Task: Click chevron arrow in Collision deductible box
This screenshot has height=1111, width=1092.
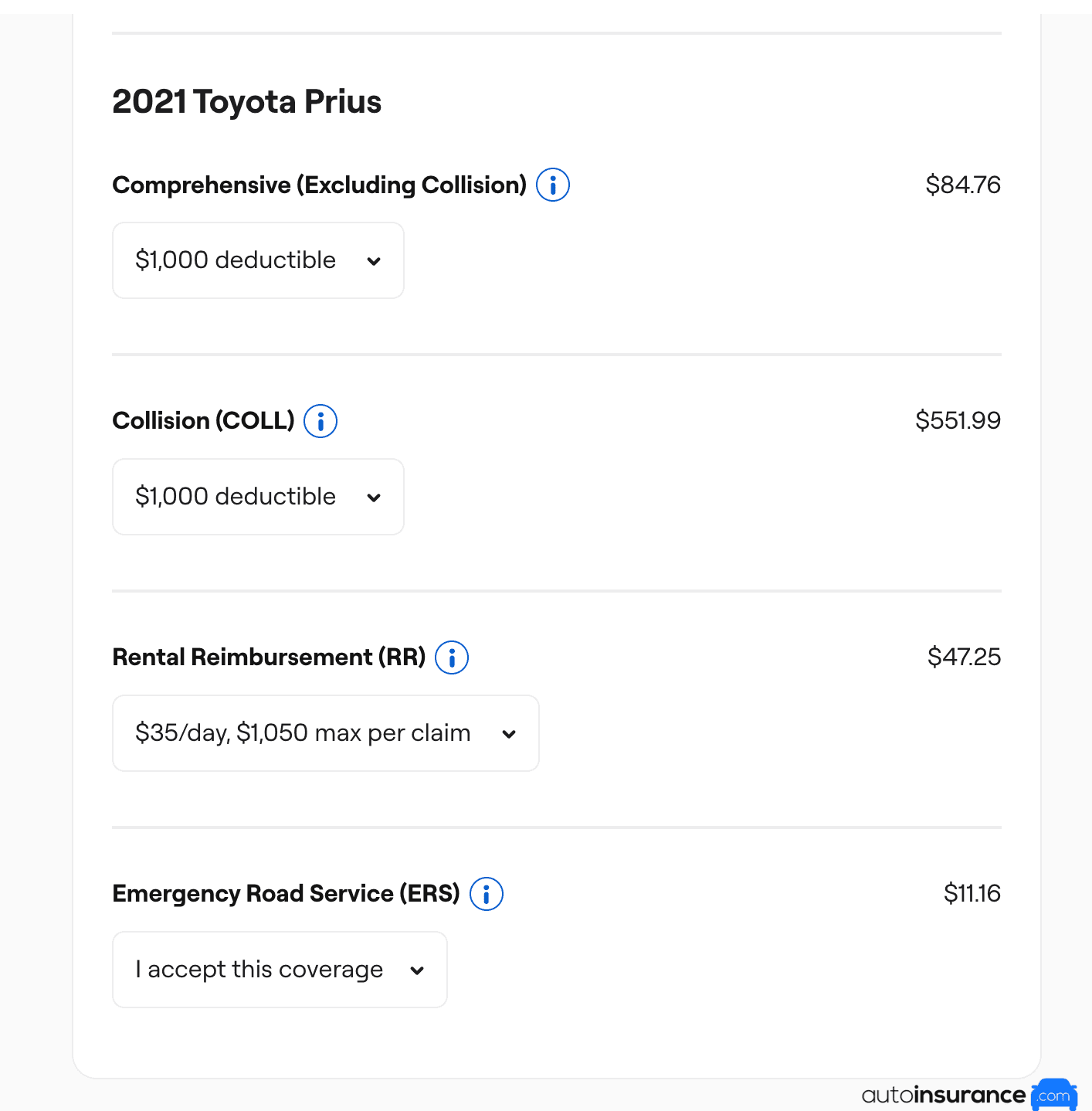Action: 374,498
